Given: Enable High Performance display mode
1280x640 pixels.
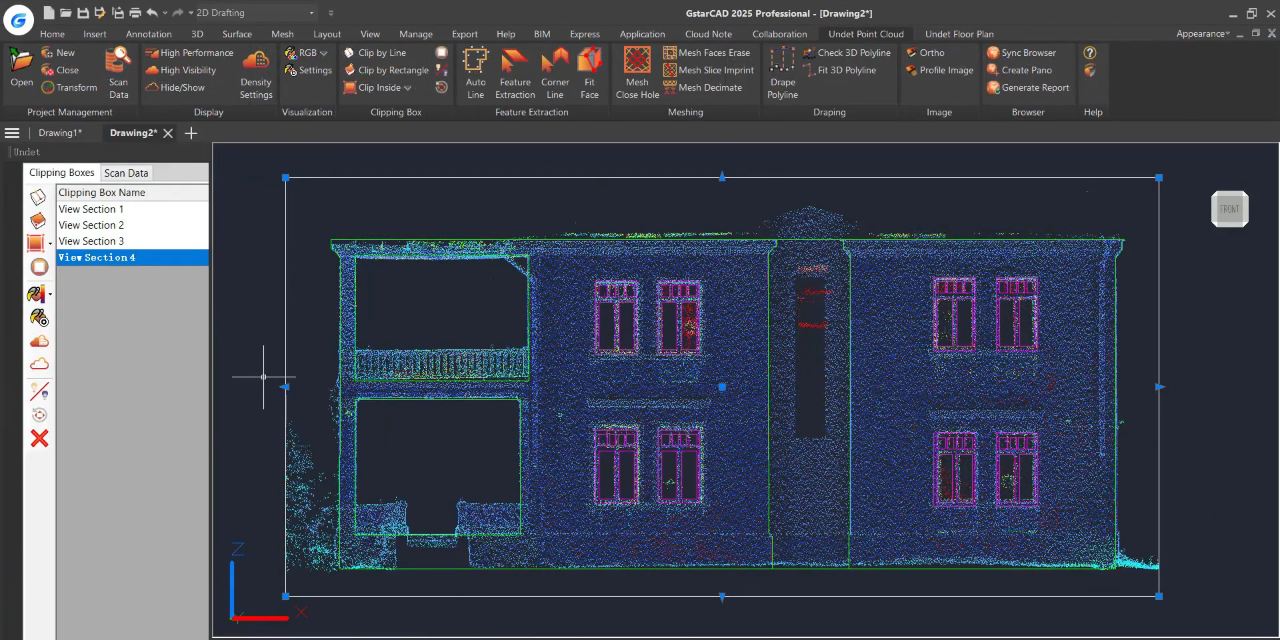Looking at the screenshot, I should pyautogui.click(x=189, y=53).
